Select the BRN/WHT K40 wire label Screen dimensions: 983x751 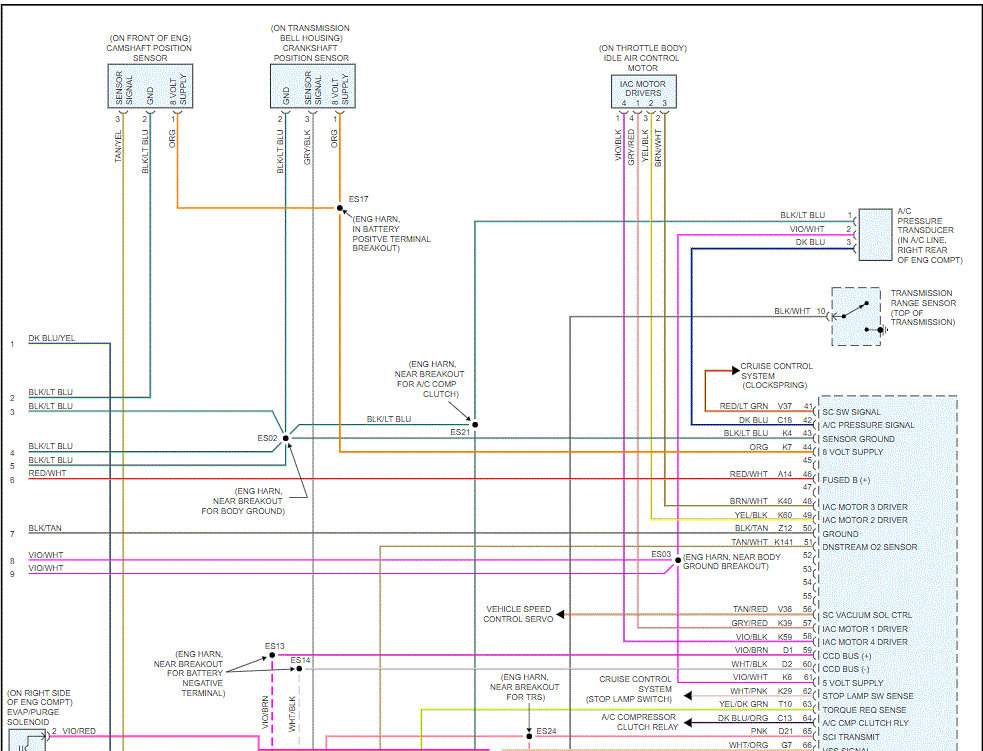coord(762,502)
